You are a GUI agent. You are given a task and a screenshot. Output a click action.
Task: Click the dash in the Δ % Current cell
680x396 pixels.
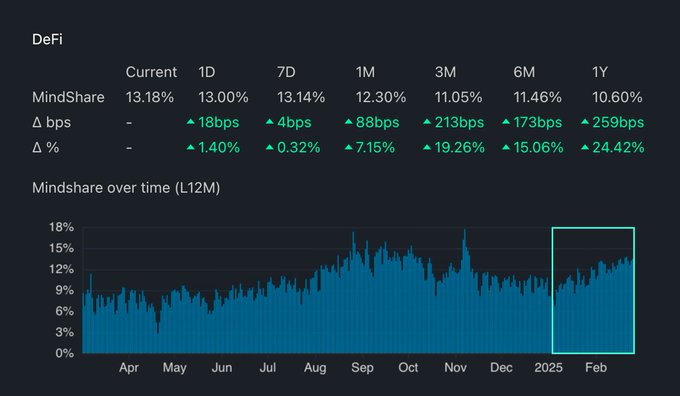(129, 148)
